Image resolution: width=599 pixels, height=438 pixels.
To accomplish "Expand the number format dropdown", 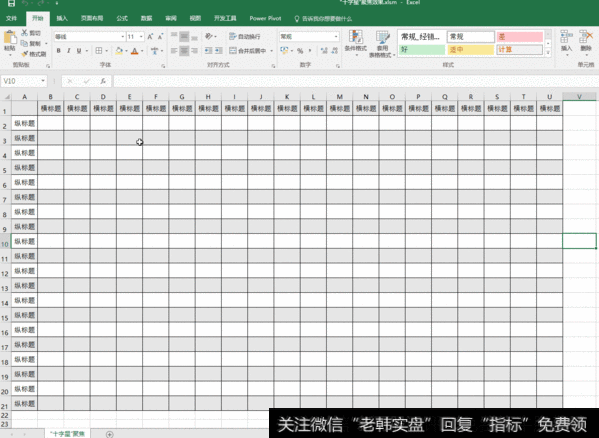I will 336,37.
